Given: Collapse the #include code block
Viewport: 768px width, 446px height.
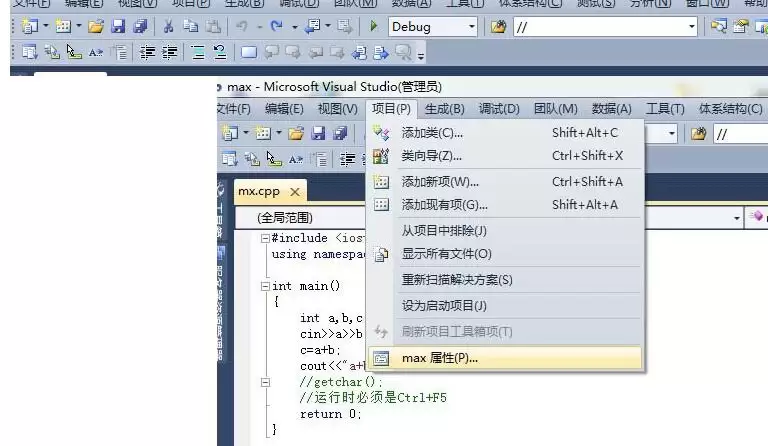Looking at the screenshot, I should tap(265, 238).
